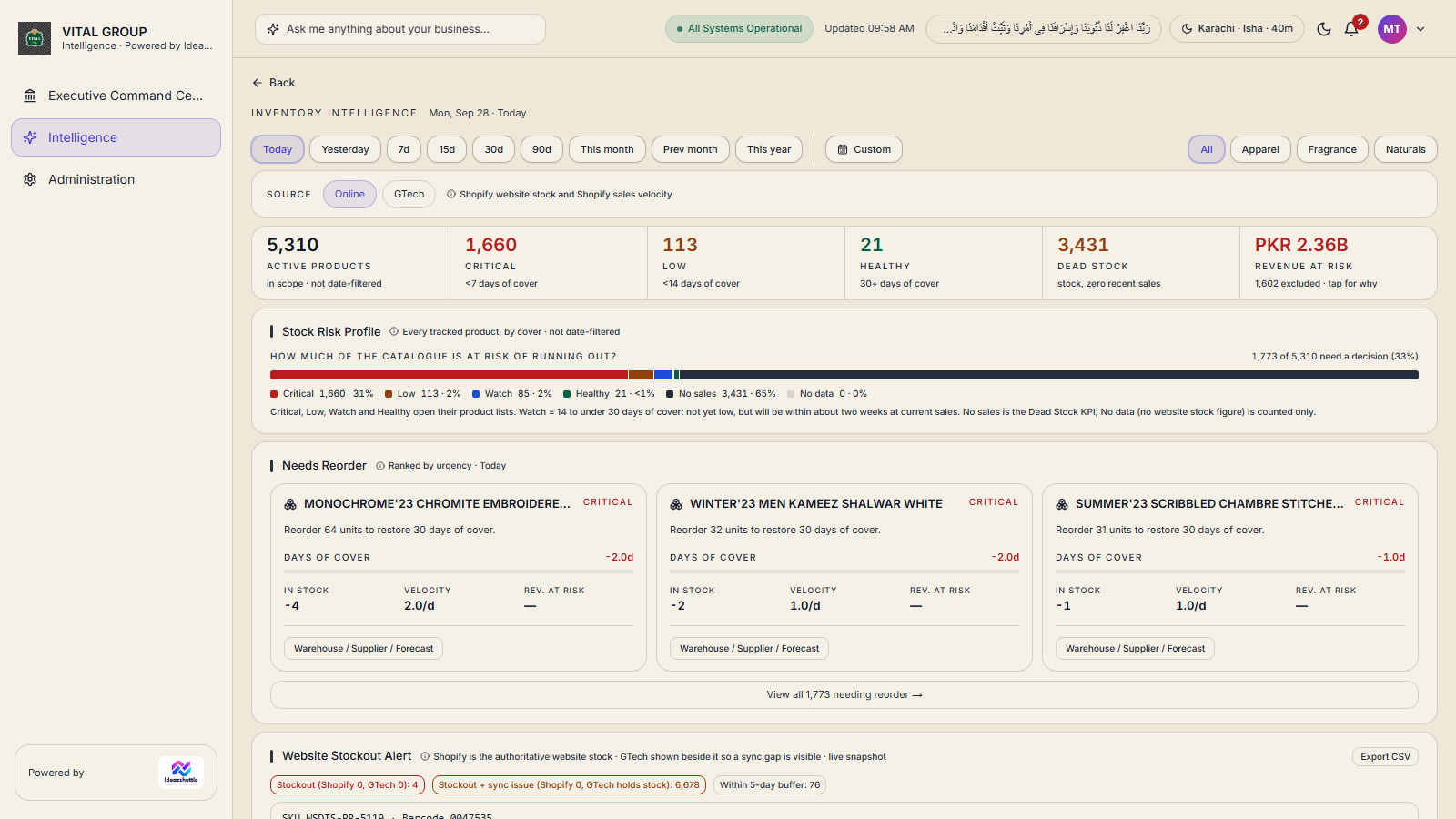This screenshot has height=819, width=1456.
Task: Click View all 1,773 needing reorder
Action: (x=844, y=695)
